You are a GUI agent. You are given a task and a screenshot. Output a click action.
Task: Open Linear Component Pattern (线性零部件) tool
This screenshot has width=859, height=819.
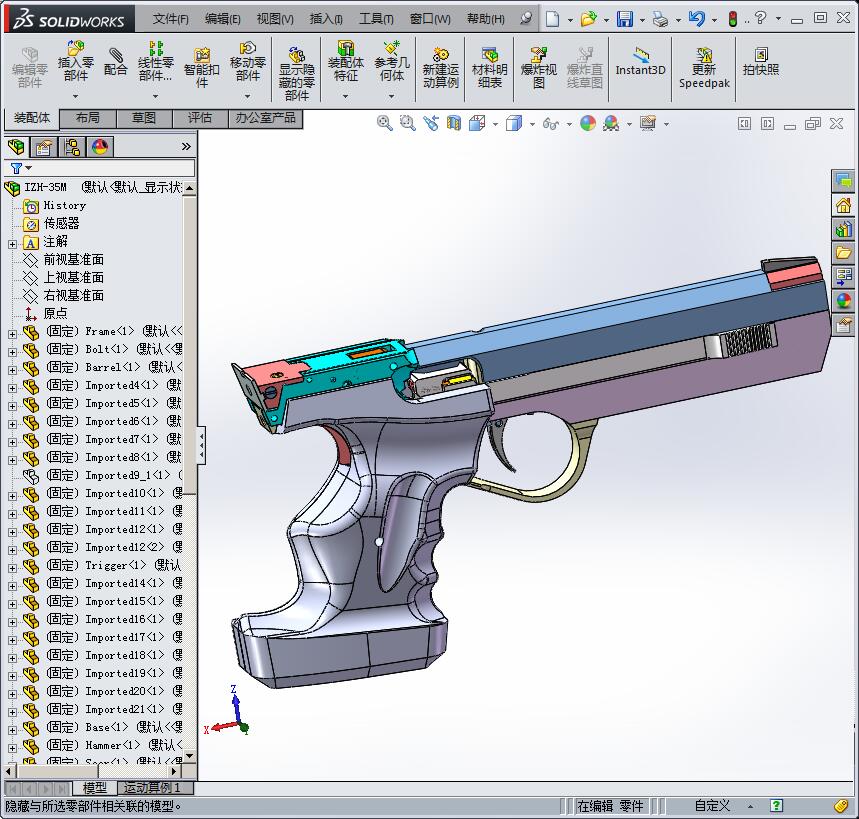pos(156,61)
